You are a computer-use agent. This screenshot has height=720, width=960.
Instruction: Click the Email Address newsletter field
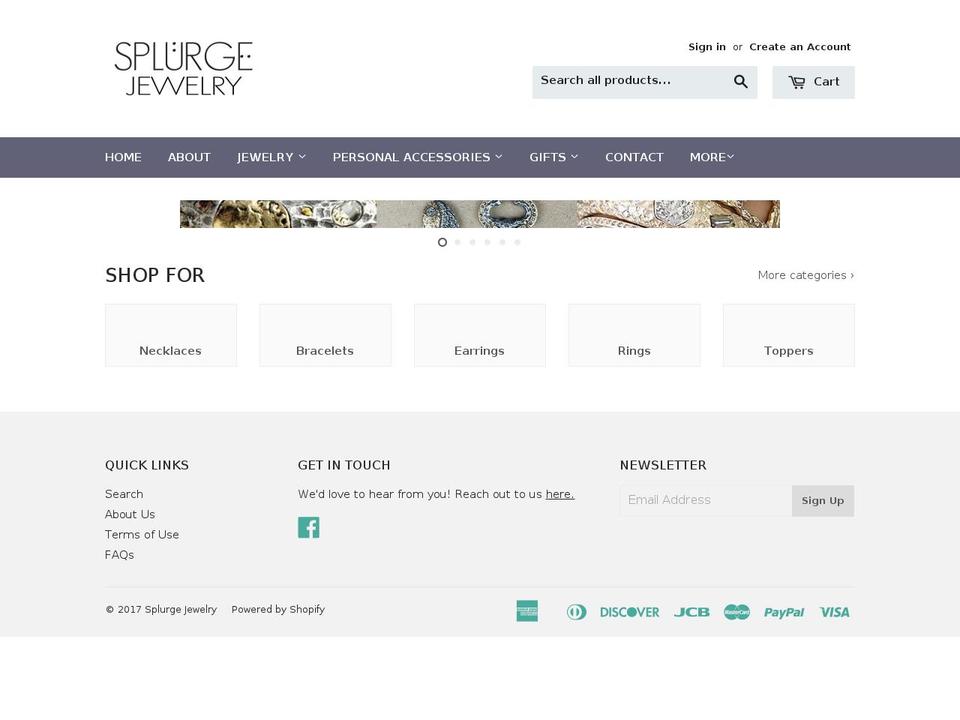[706, 500]
